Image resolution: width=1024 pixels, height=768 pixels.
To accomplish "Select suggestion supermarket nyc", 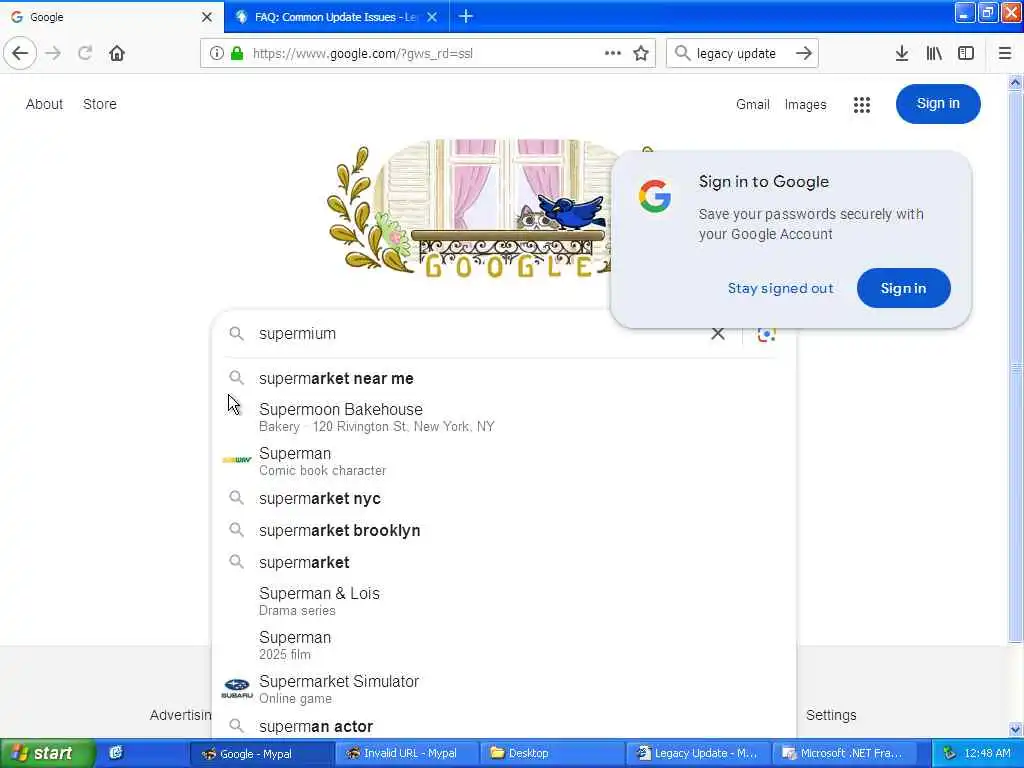I will (504, 499).
